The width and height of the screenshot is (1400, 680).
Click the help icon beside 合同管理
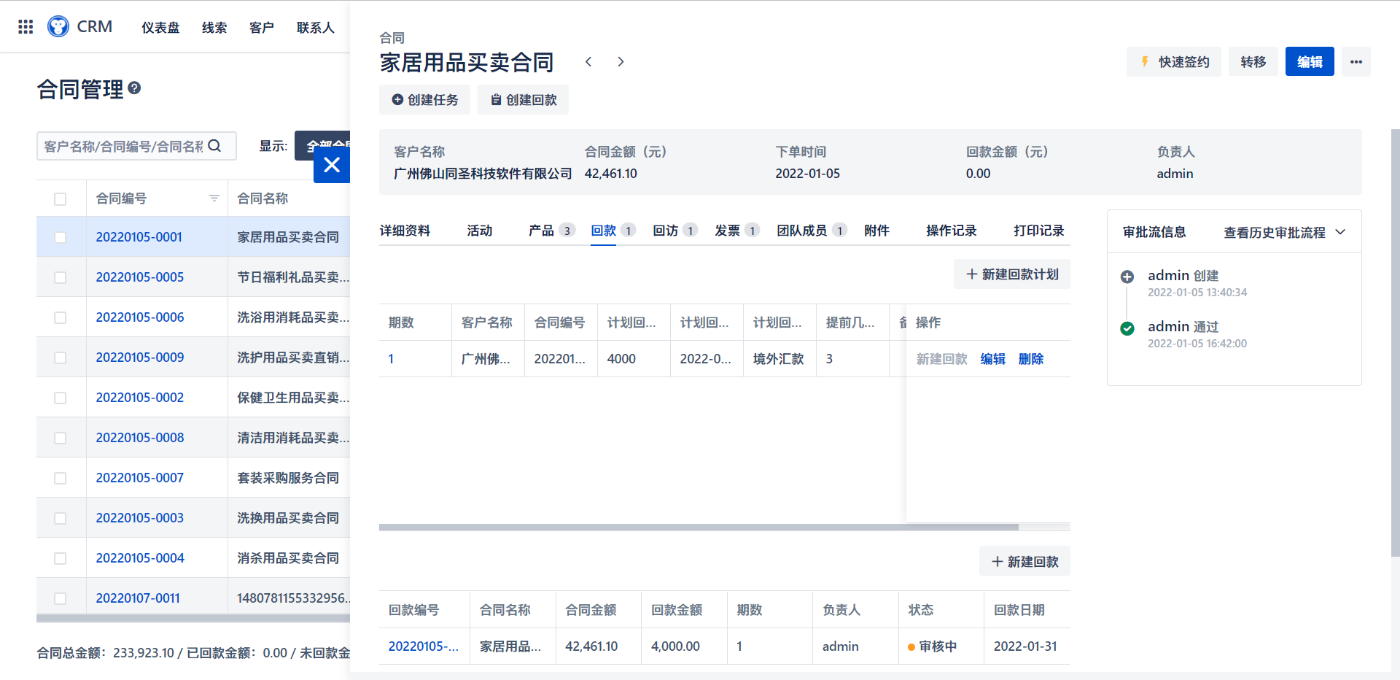(x=135, y=88)
